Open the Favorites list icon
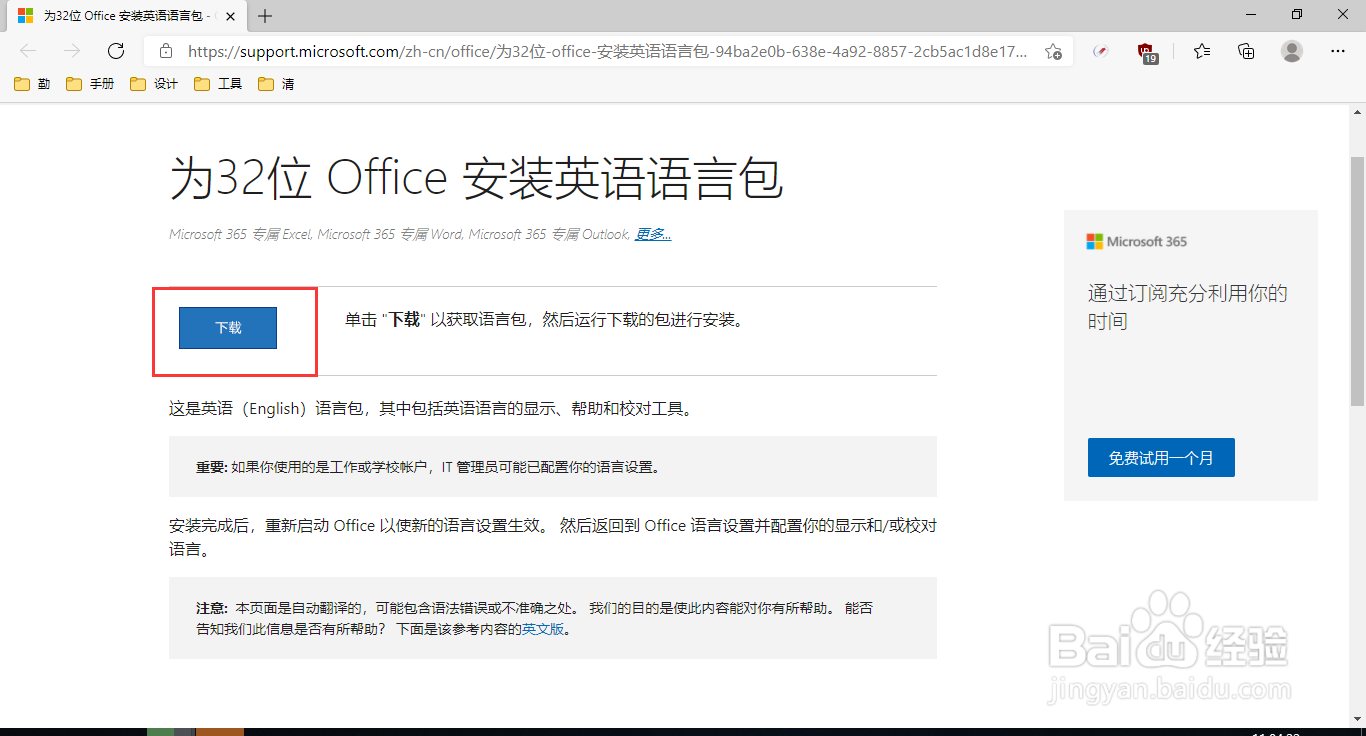The width and height of the screenshot is (1366, 736). click(1202, 51)
